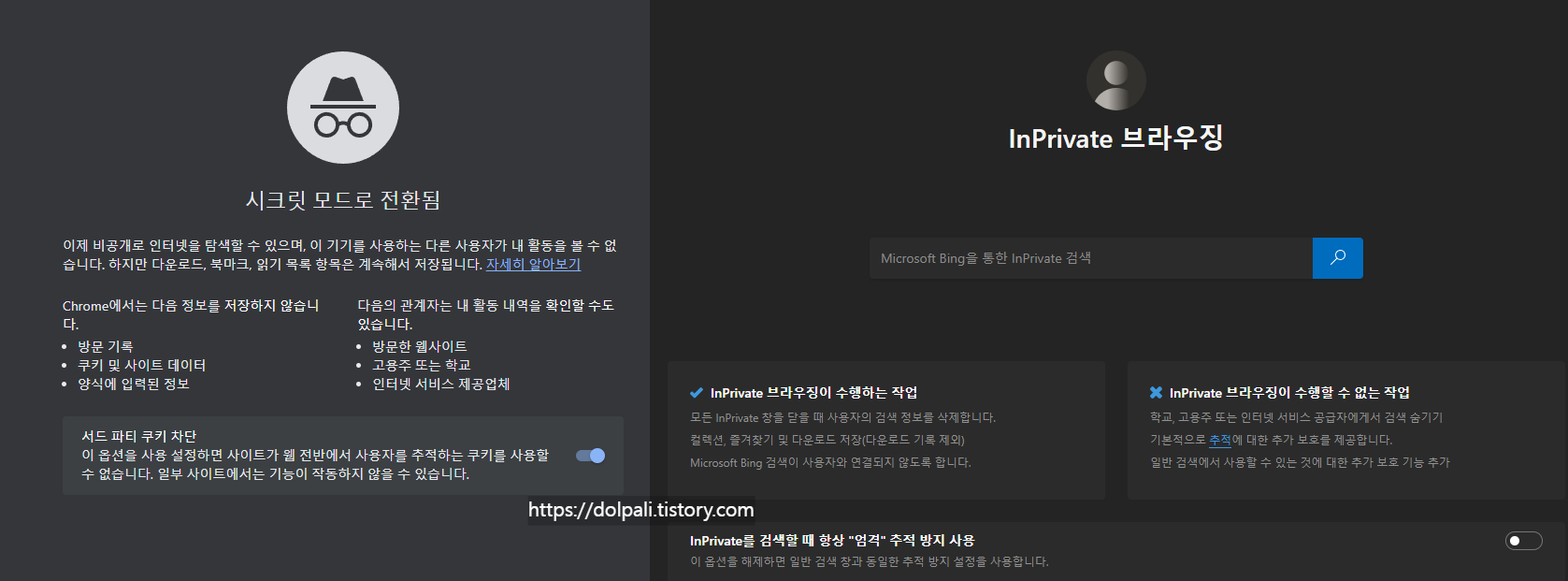The height and width of the screenshot is (581, 1568).
Task: Click the InPrivate 브라우징이 수행할 수 없는 작업 heading
Action: [1289, 393]
